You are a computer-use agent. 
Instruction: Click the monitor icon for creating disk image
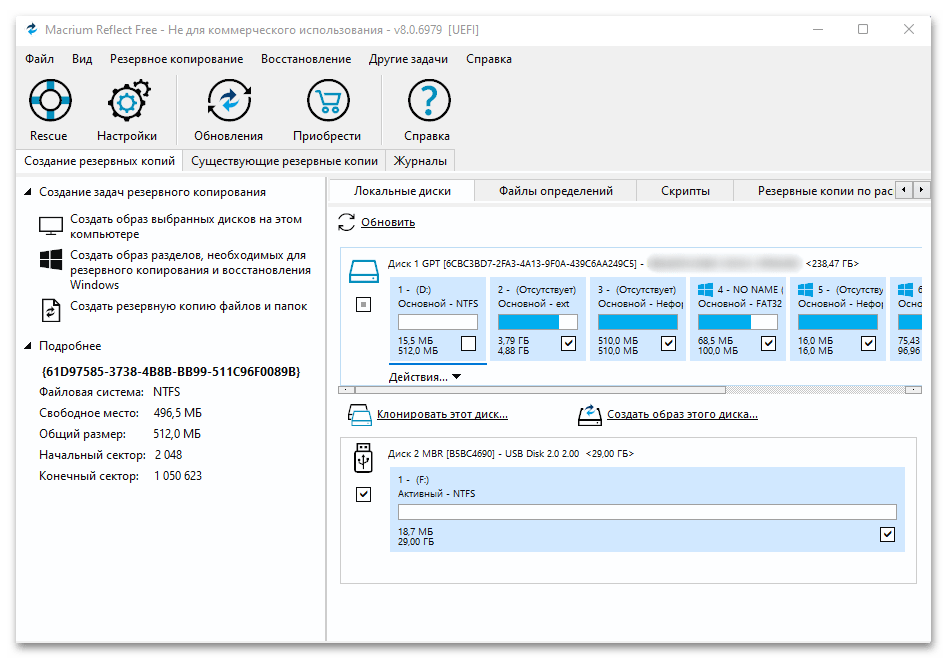pyautogui.click(x=50, y=226)
